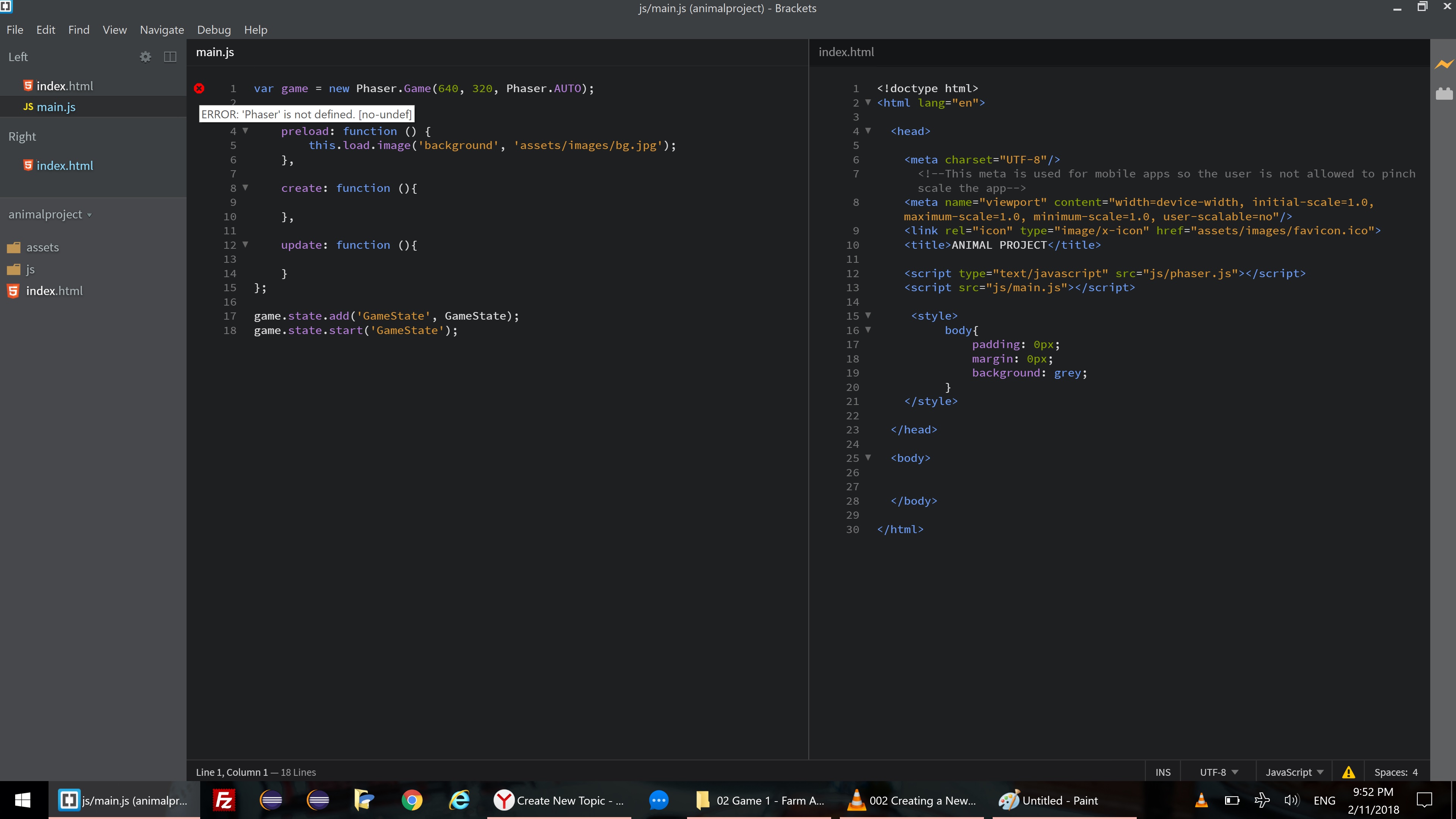Click line number 12 in main.js gutter
Screen dimensions: 1456x819
click(229, 245)
